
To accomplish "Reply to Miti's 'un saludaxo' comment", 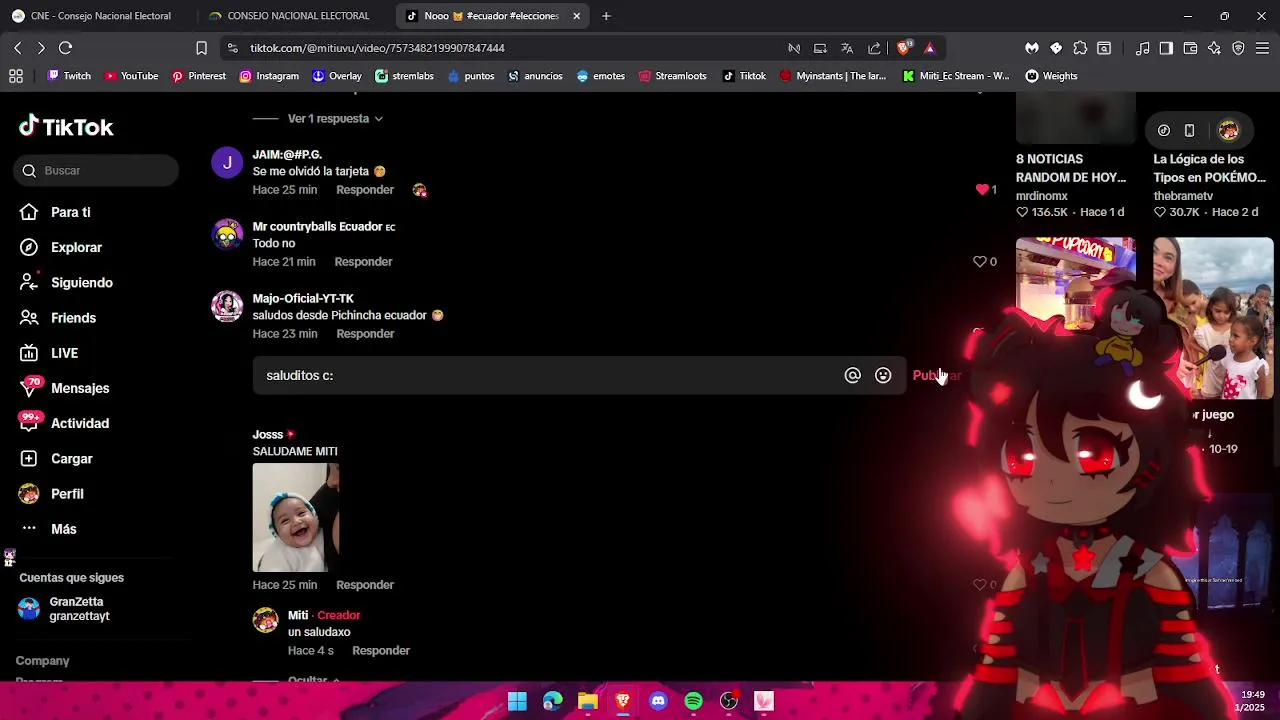I will [x=381, y=651].
